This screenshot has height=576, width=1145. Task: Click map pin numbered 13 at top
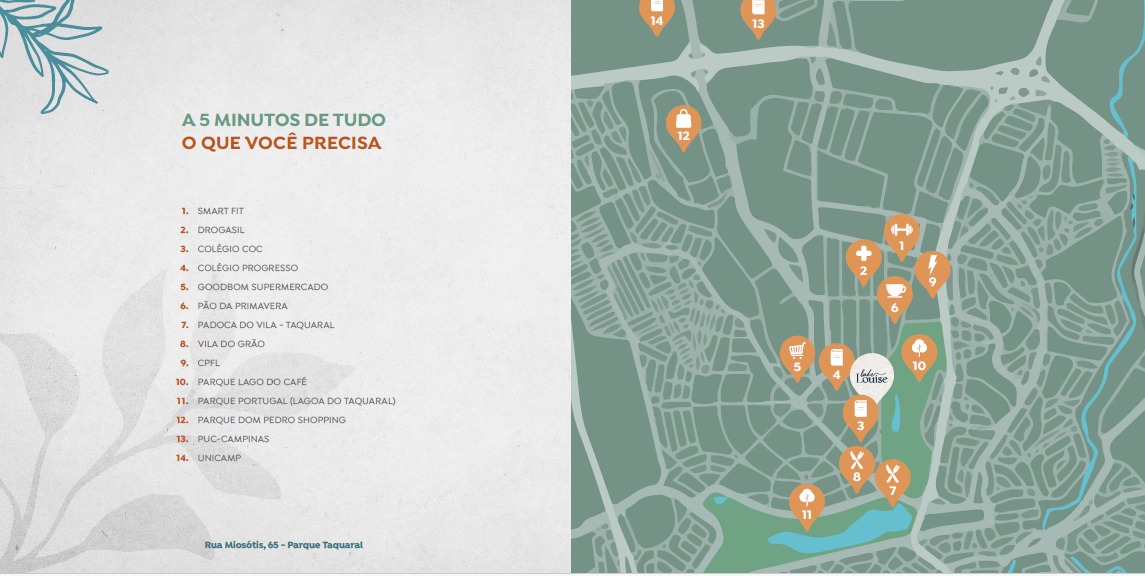pos(758,14)
